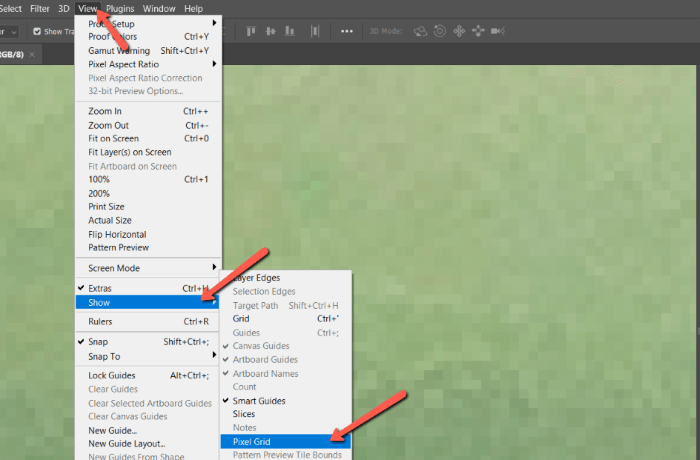Click the three-dots more options icon
This screenshot has height=460, width=700.
(x=347, y=31)
